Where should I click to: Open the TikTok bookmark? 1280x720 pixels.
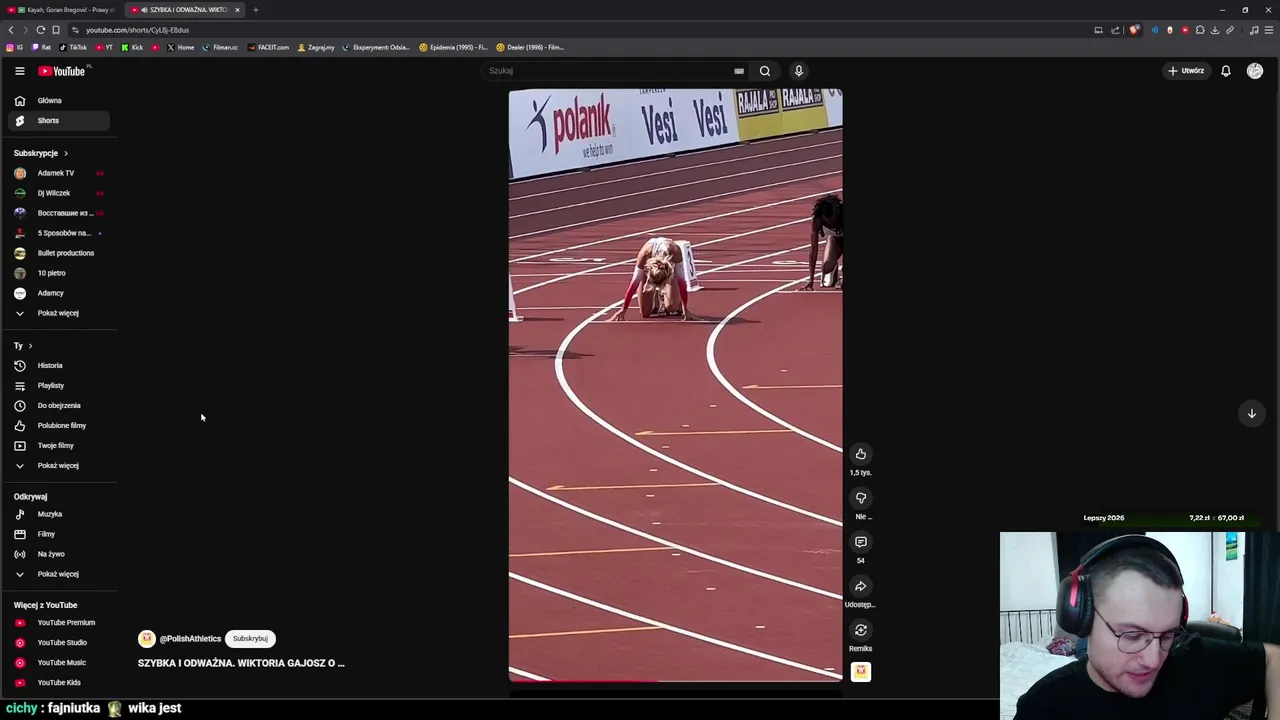tap(73, 47)
